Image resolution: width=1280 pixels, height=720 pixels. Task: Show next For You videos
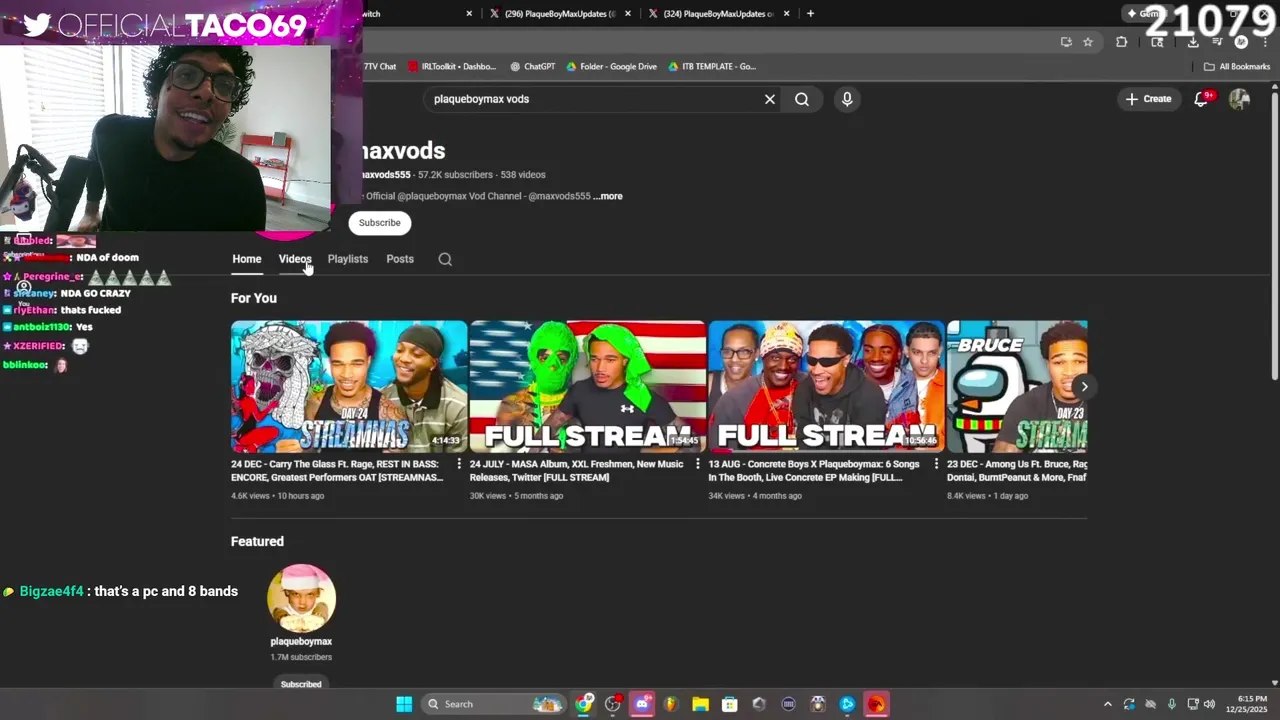[1084, 387]
